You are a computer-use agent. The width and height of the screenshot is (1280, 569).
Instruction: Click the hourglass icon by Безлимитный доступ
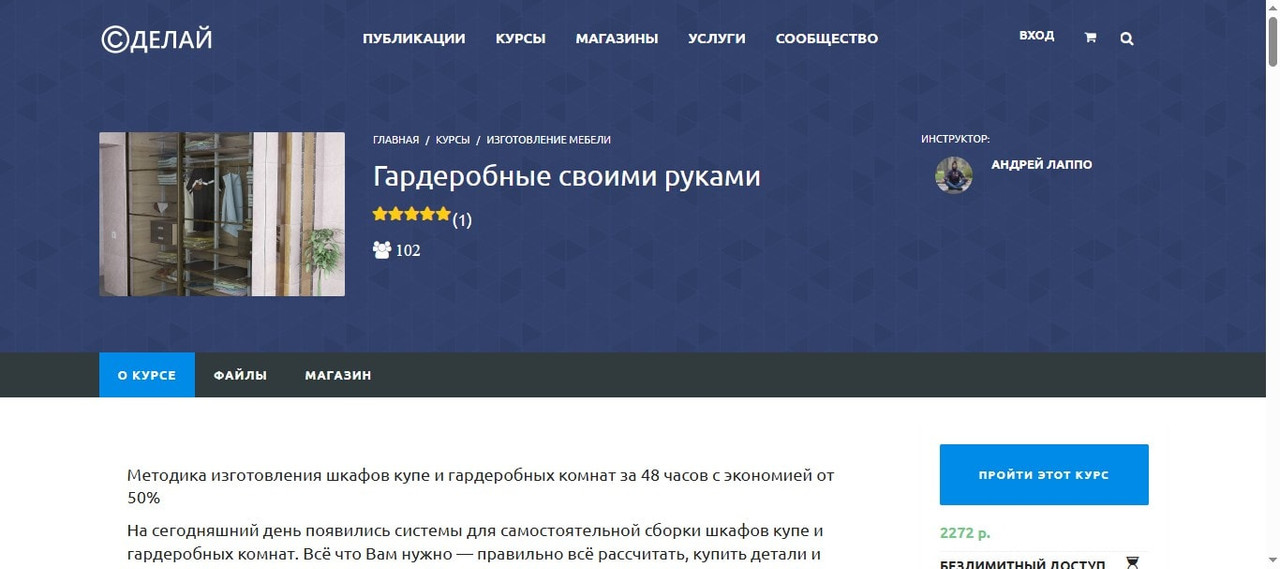pos(1132,563)
